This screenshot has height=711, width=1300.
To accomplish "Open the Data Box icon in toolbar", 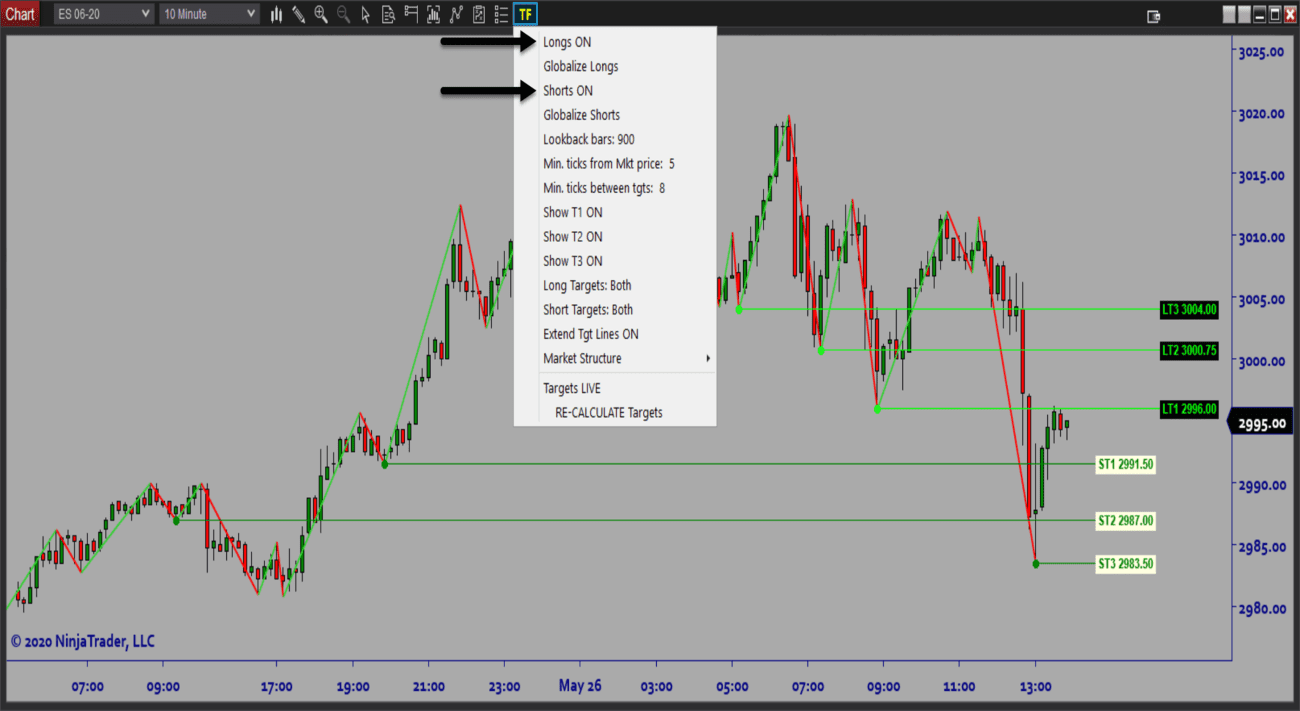I will pos(388,14).
